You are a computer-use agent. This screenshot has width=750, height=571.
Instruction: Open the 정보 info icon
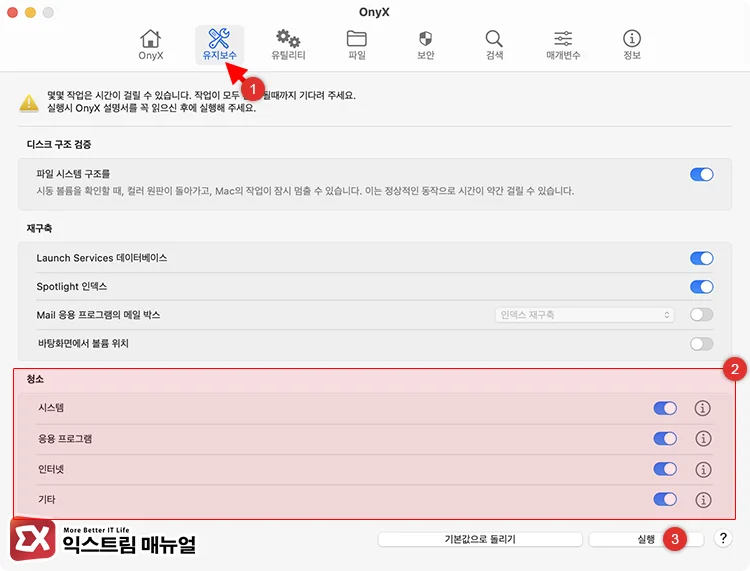(x=632, y=40)
